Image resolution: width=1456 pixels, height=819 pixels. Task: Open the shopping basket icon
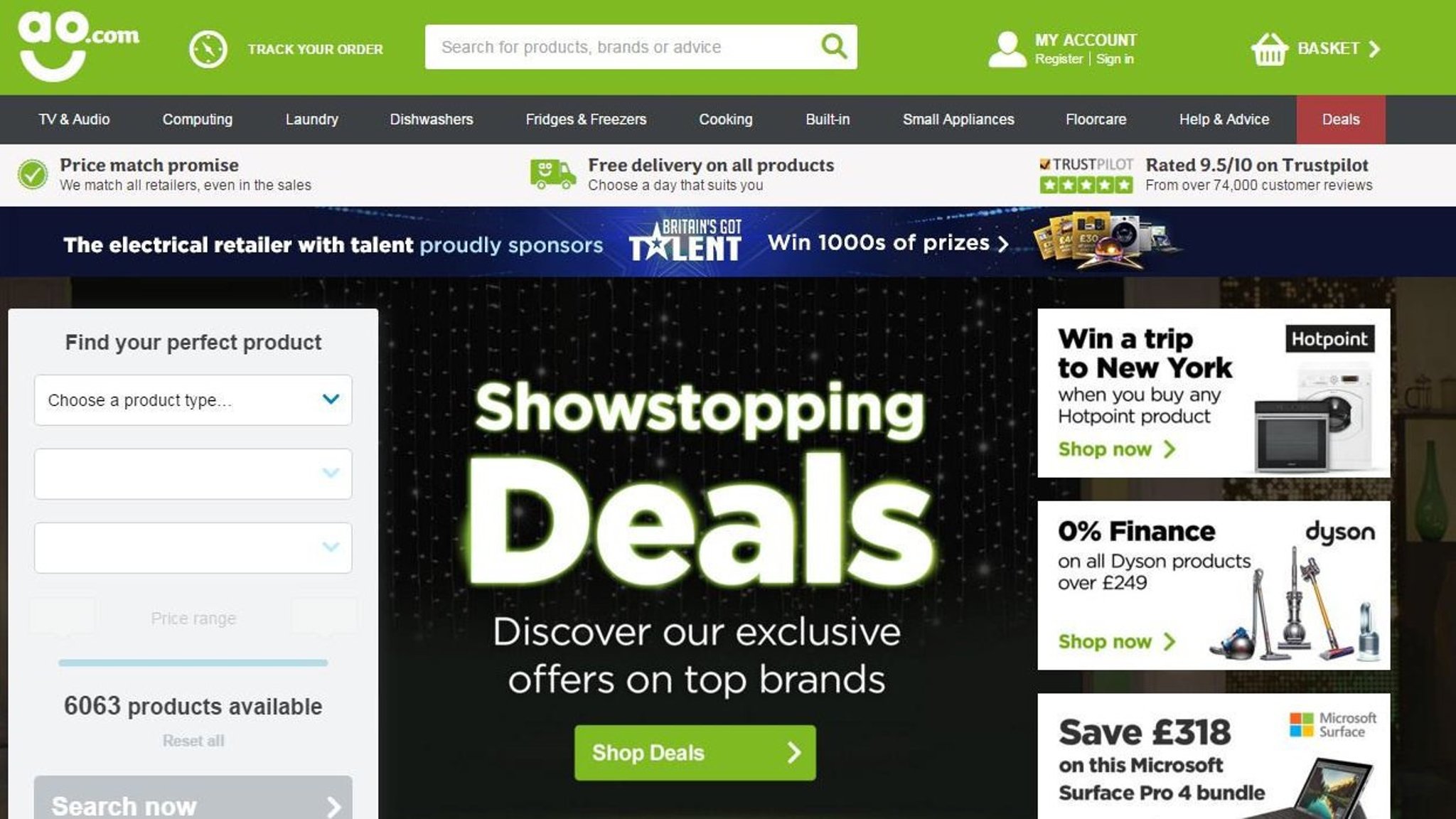click(x=1269, y=49)
